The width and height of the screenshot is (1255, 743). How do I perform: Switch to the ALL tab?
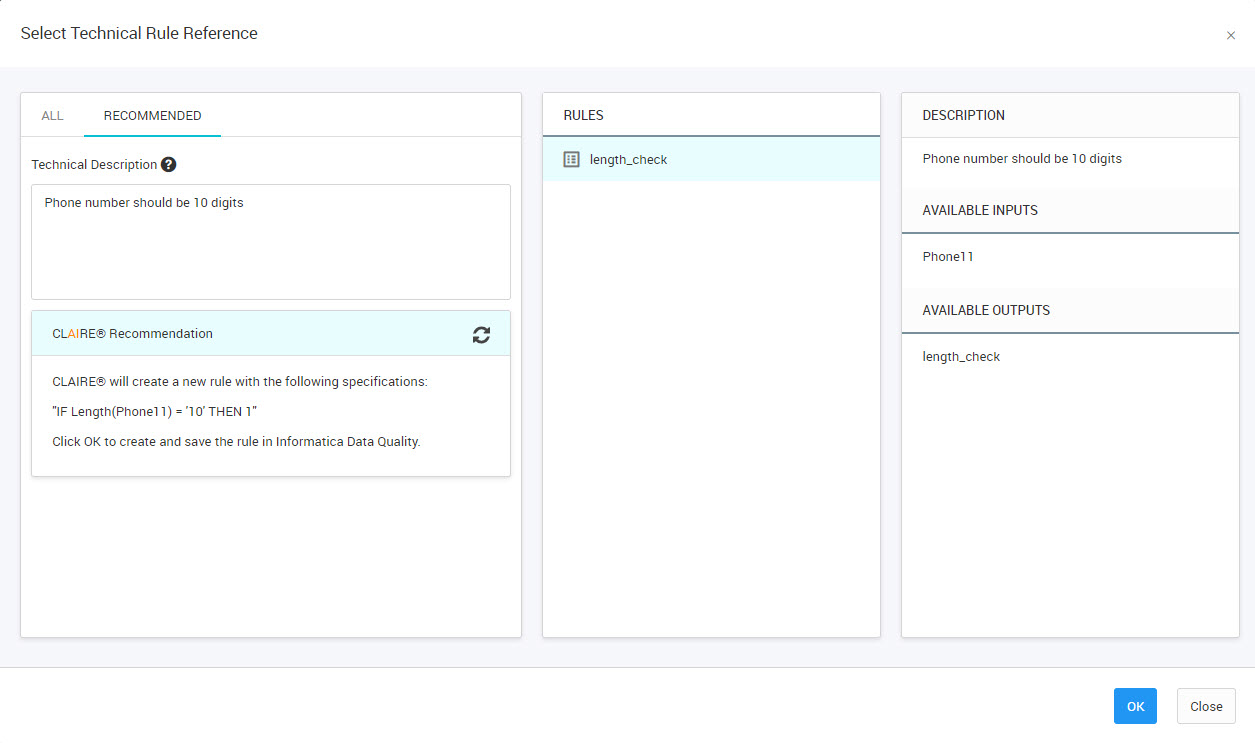tap(52, 116)
